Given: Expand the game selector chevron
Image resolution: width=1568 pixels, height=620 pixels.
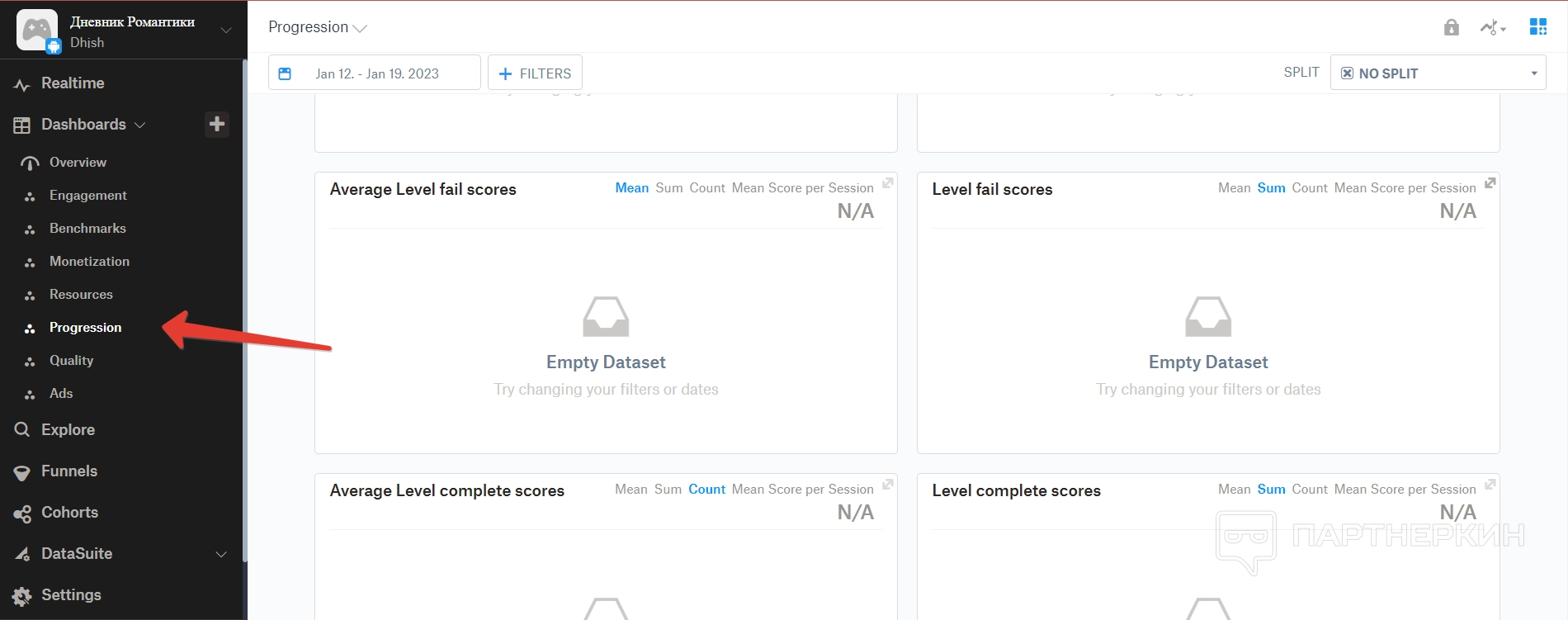Looking at the screenshot, I should 226,30.
